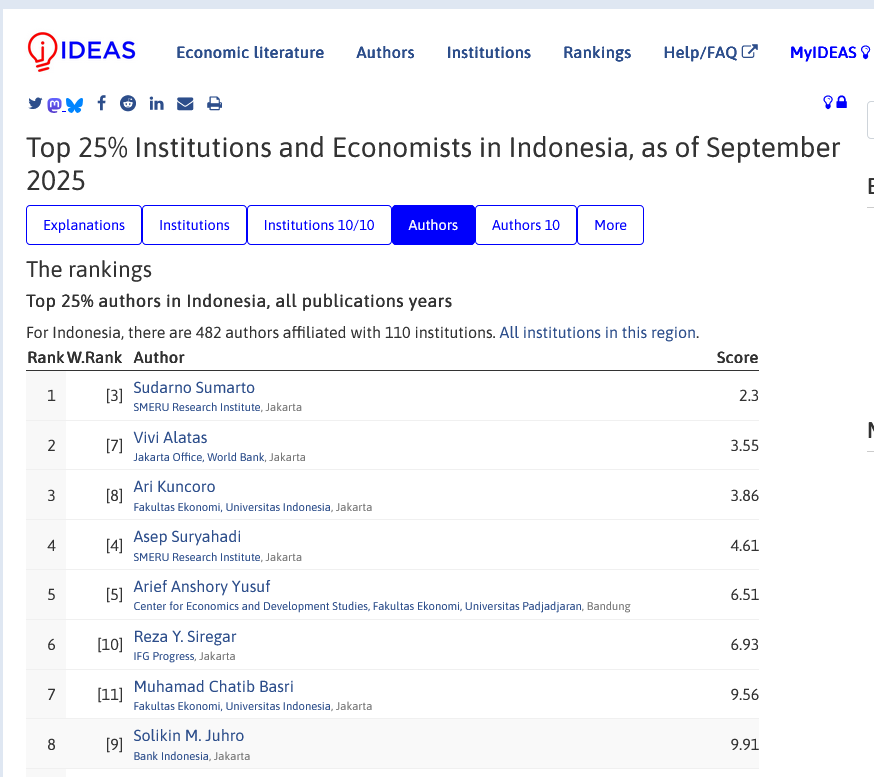Share on Facebook icon
This screenshot has width=874, height=777.
pos(101,103)
